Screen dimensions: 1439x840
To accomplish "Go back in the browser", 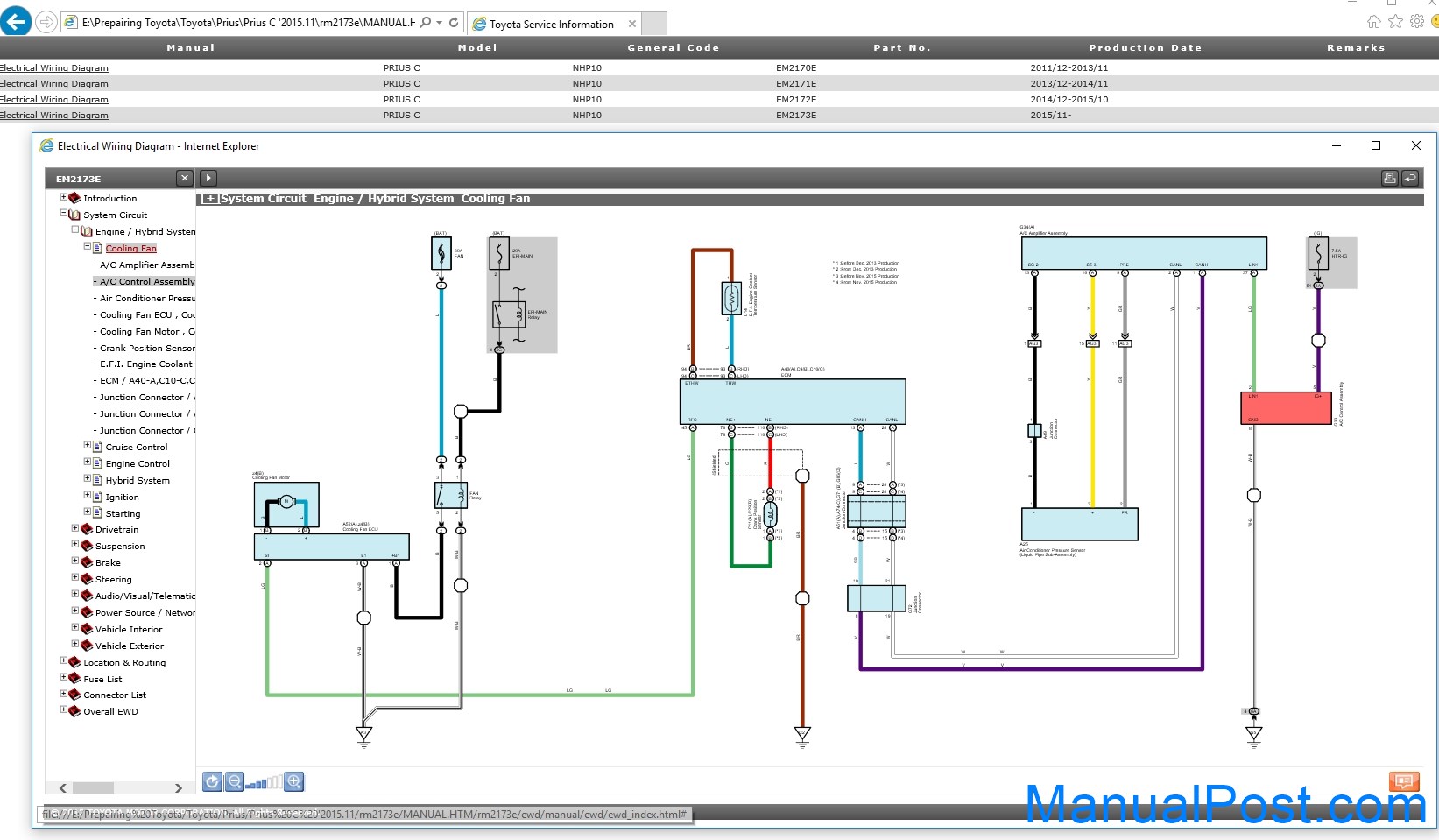I will [x=17, y=21].
